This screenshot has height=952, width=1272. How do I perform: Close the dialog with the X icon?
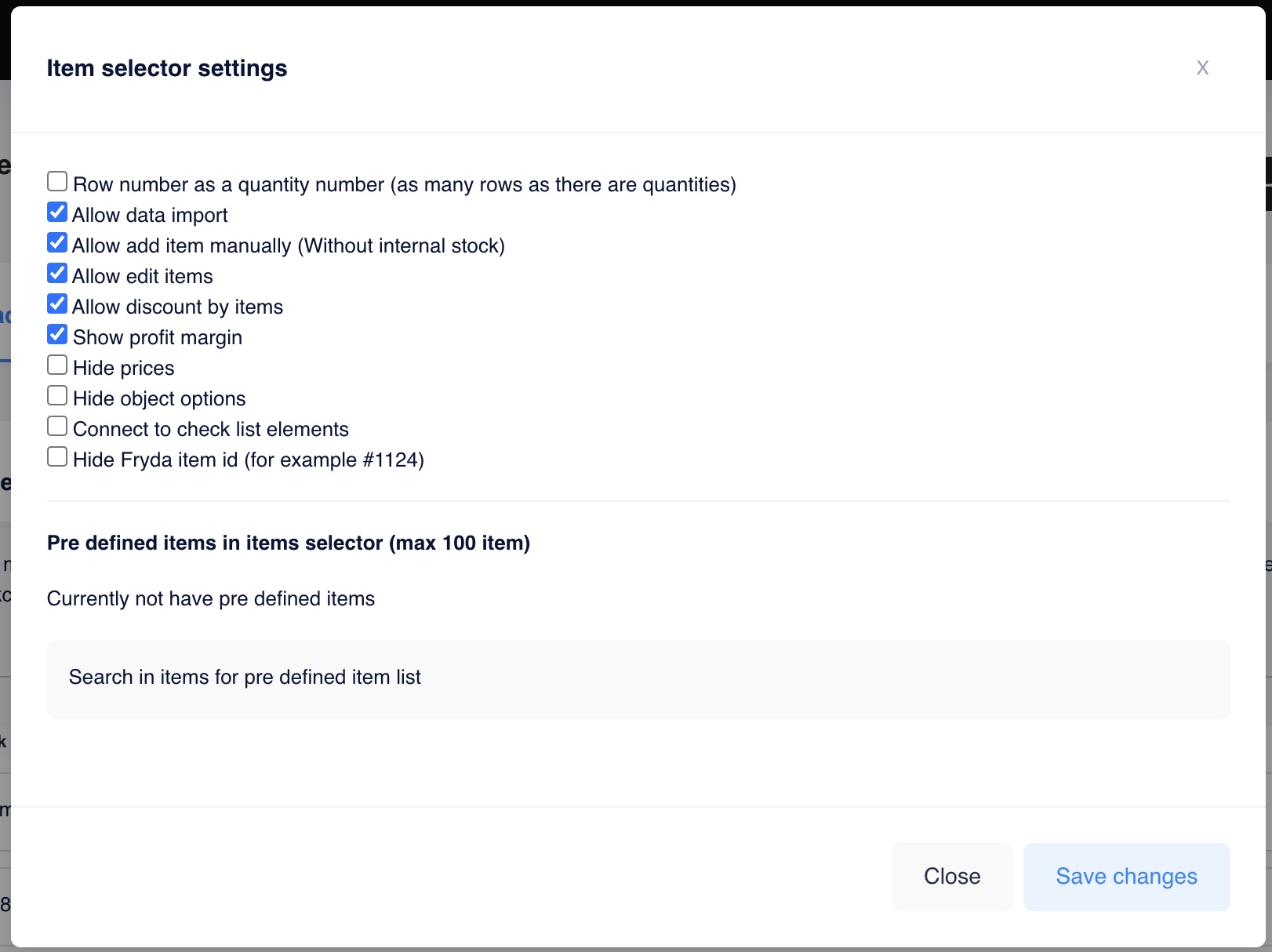[x=1202, y=68]
